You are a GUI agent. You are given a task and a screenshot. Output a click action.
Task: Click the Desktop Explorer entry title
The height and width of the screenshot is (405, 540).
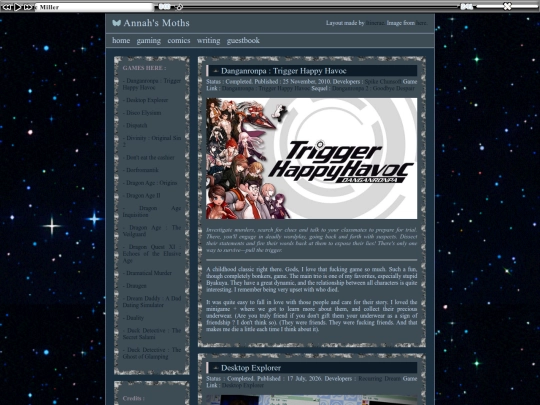pos(251,368)
